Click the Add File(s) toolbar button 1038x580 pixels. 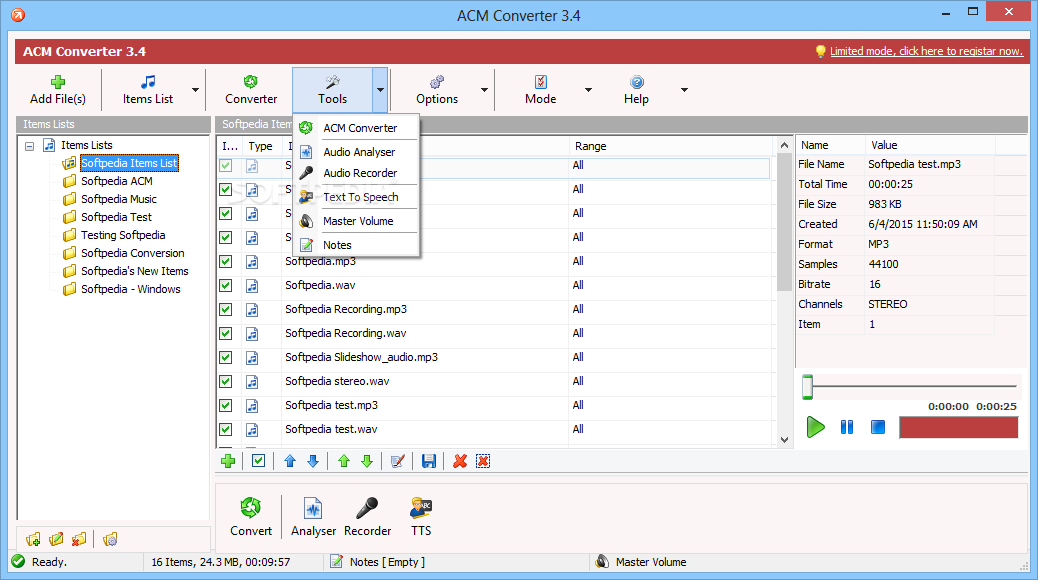58,90
